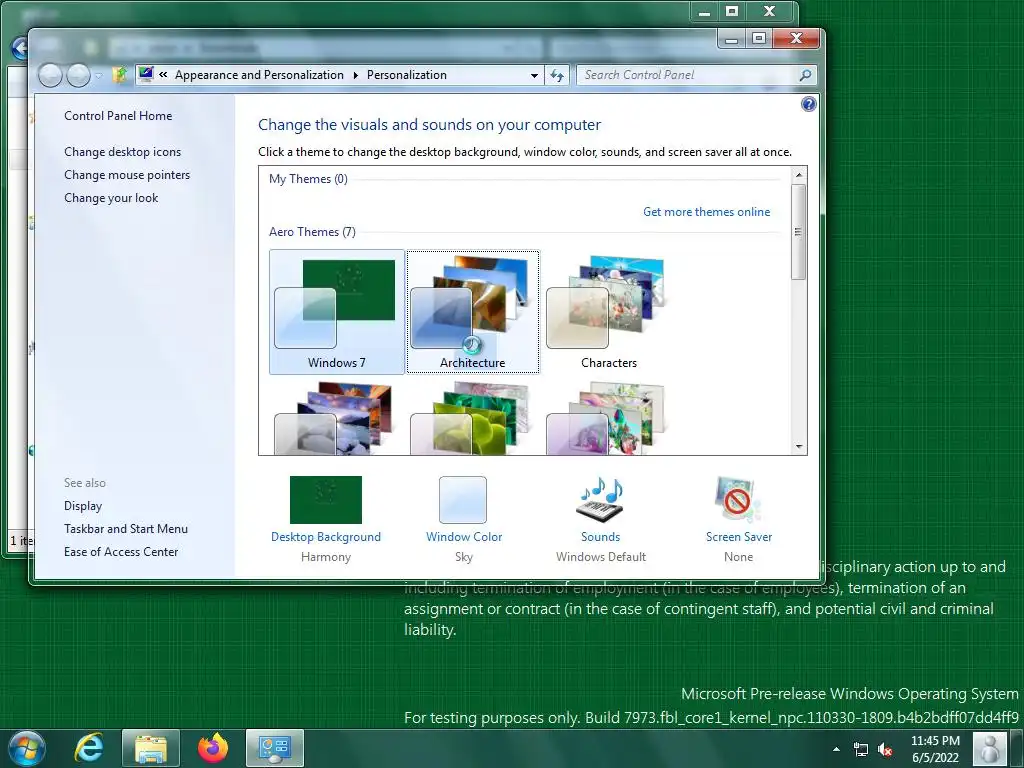Open the Window Color Sky swatch
This screenshot has height=768, width=1024.
tap(463, 500)
